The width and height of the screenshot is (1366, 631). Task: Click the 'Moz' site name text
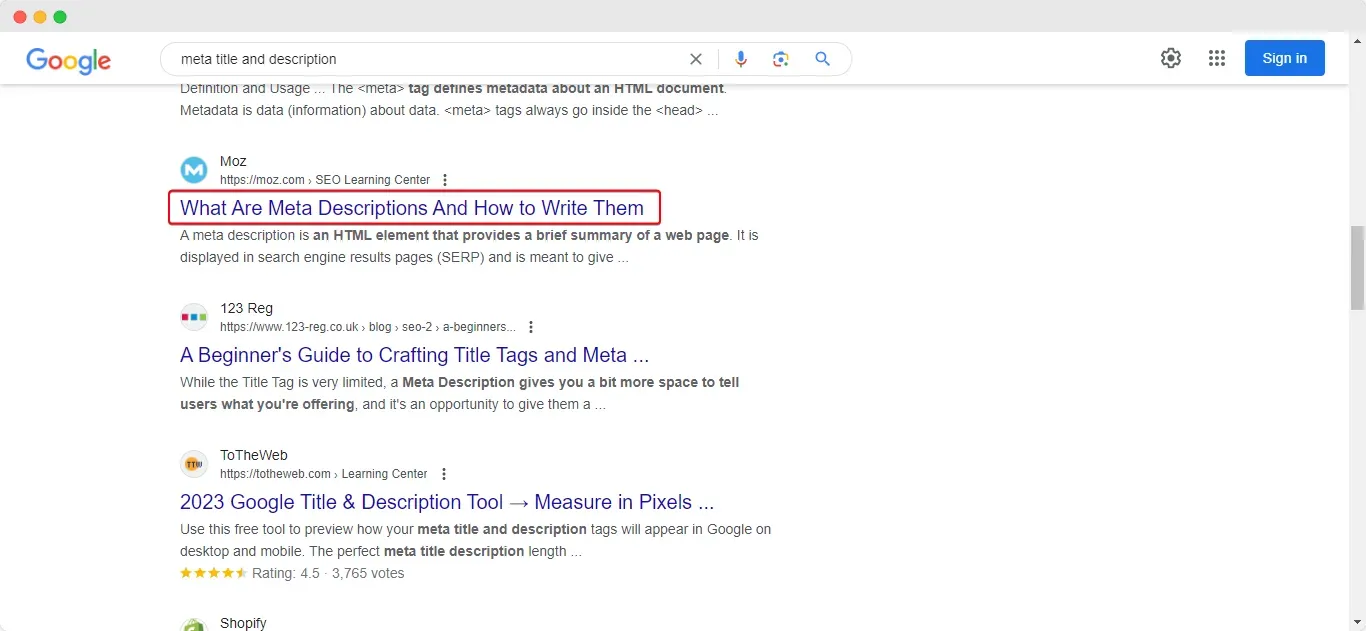(233, 161)
